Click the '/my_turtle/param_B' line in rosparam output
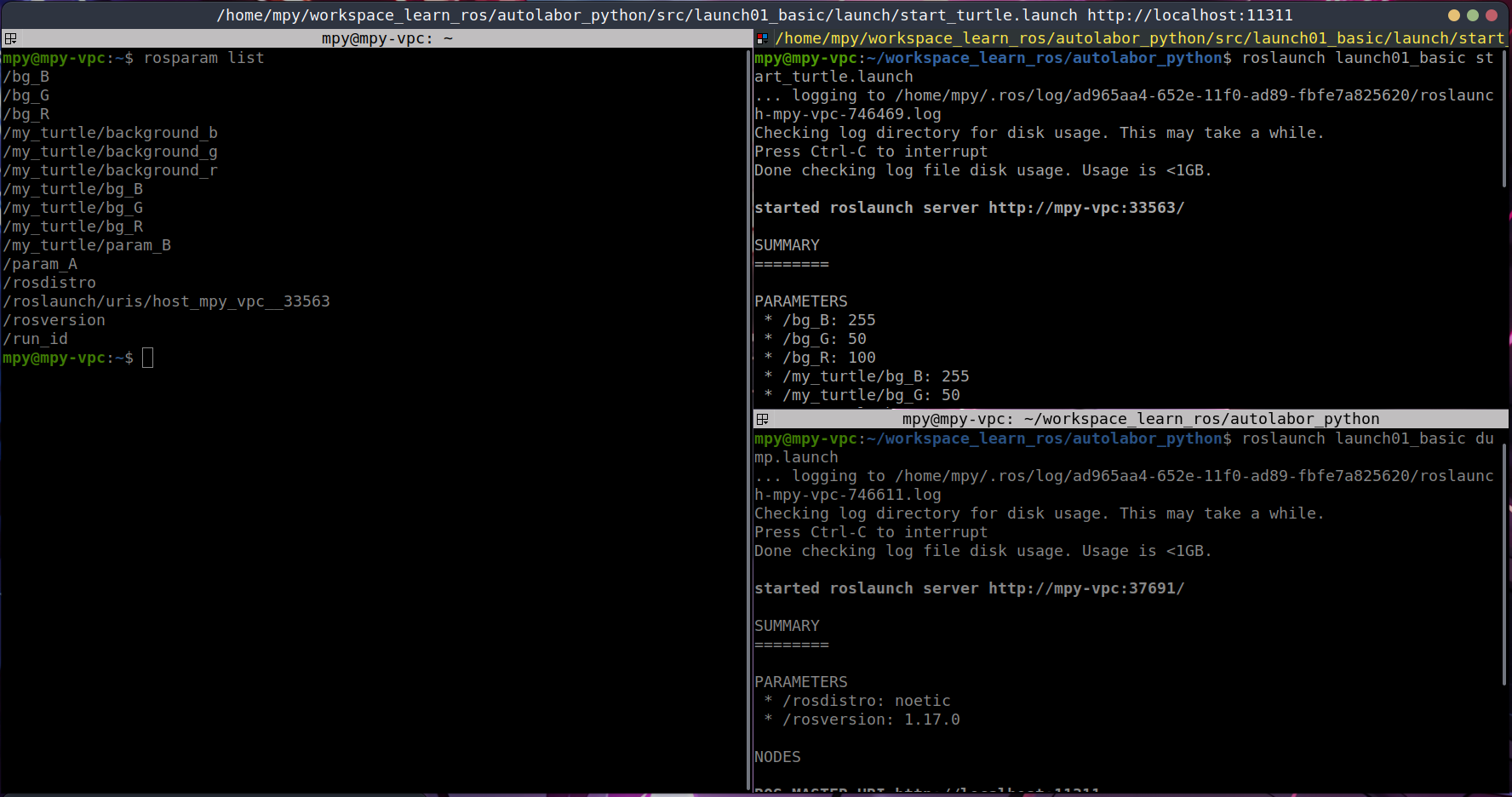Image resolution: width=1512 pixels, height=797 pixels. point(87,245)
